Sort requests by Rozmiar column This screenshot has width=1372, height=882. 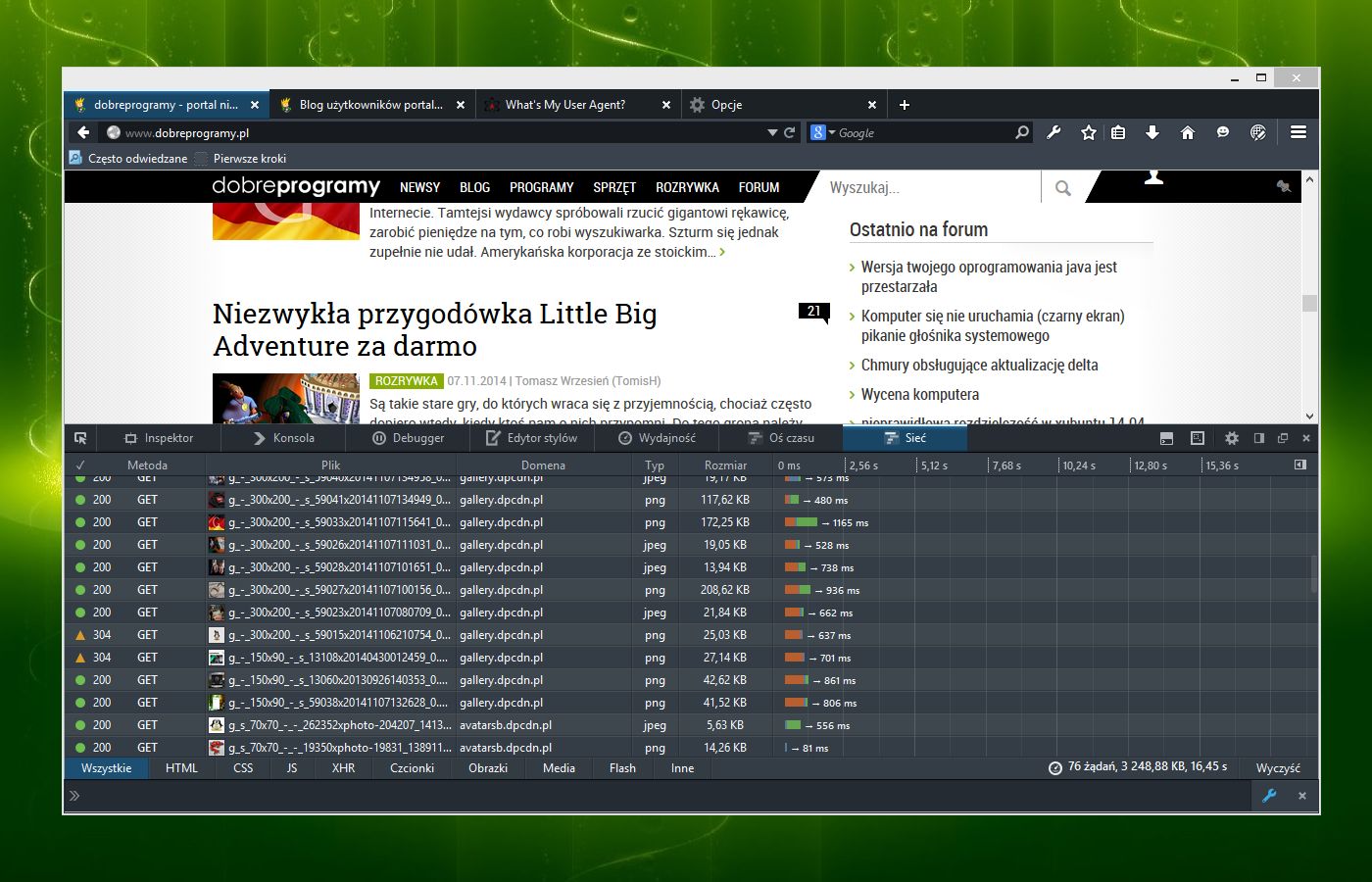click(x=725, y=465)
